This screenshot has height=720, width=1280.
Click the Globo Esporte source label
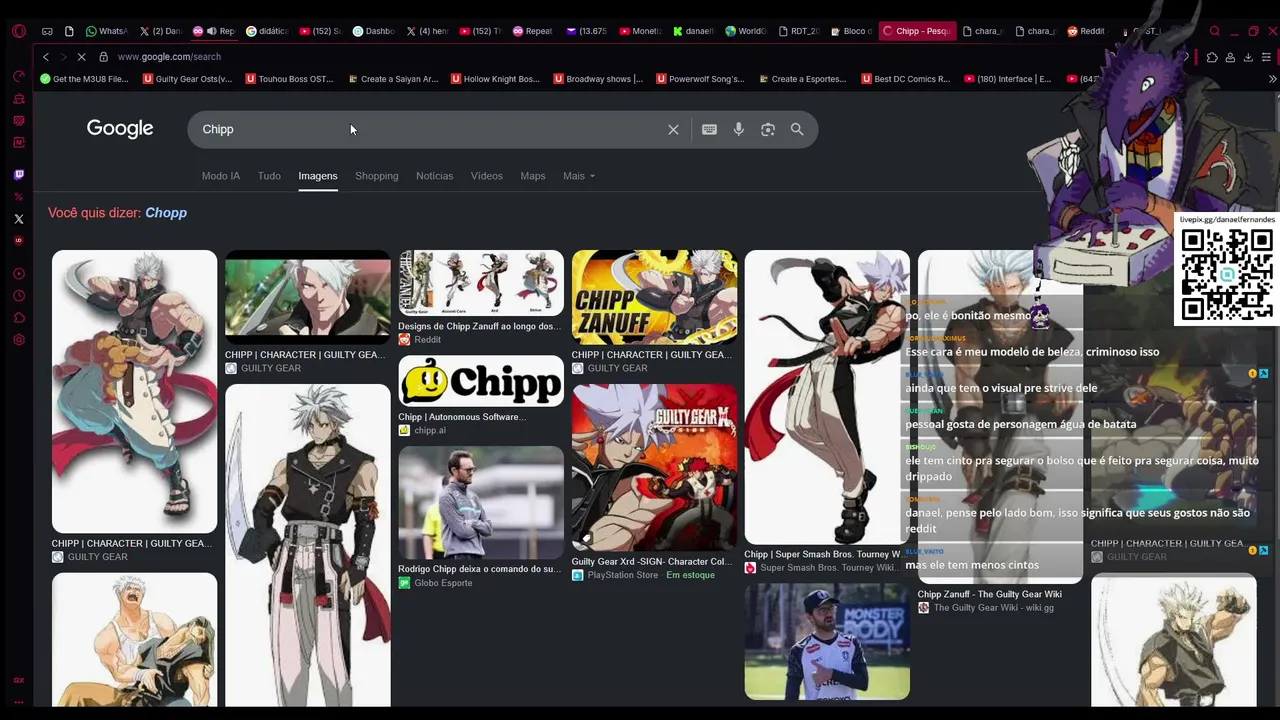tap(443, 583)
